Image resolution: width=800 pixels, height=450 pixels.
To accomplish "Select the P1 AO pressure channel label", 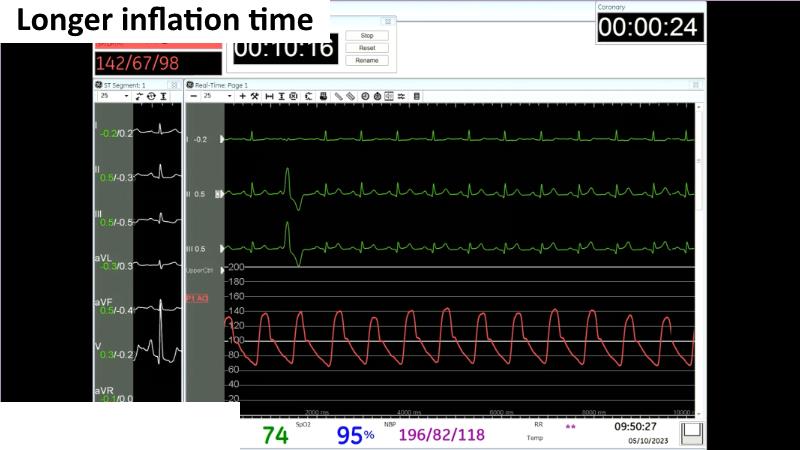I will [x=197, y=298].
